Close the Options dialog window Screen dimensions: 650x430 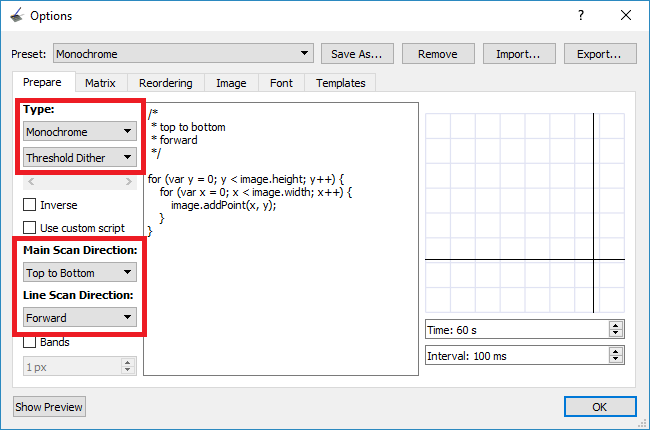626,16
